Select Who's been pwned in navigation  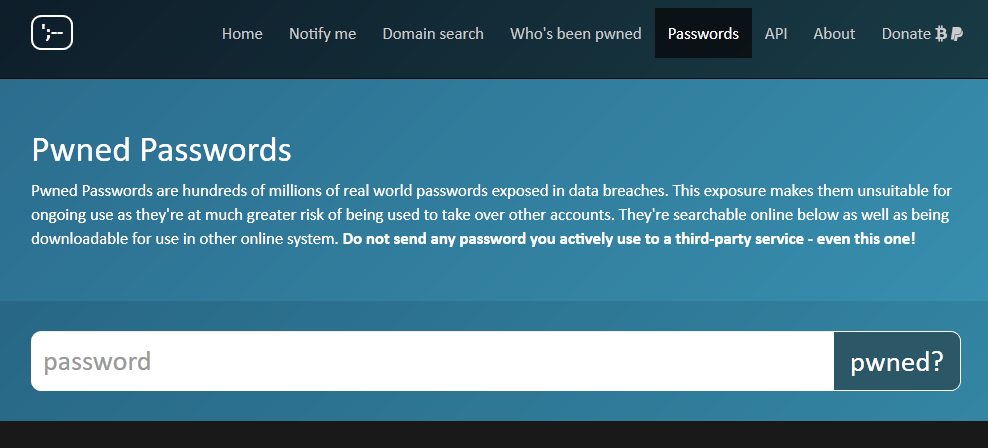[575, 33]
